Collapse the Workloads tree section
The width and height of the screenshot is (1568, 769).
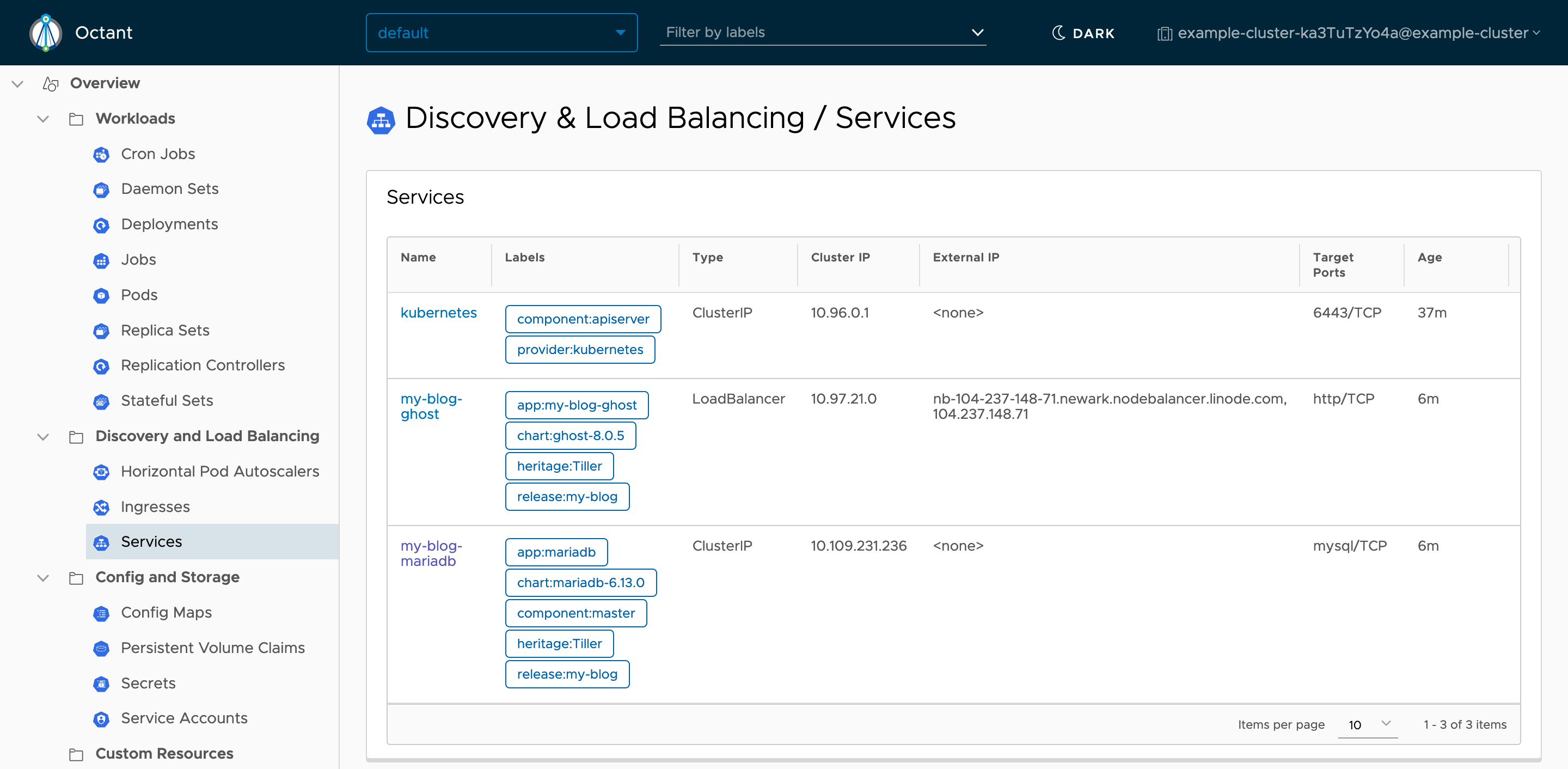(x=42, y=119)
